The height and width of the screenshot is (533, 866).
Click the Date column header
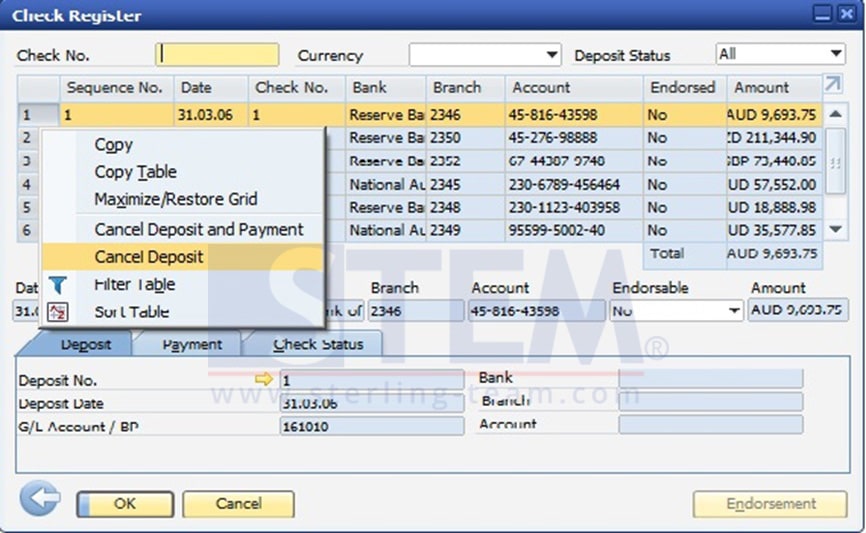212,88
